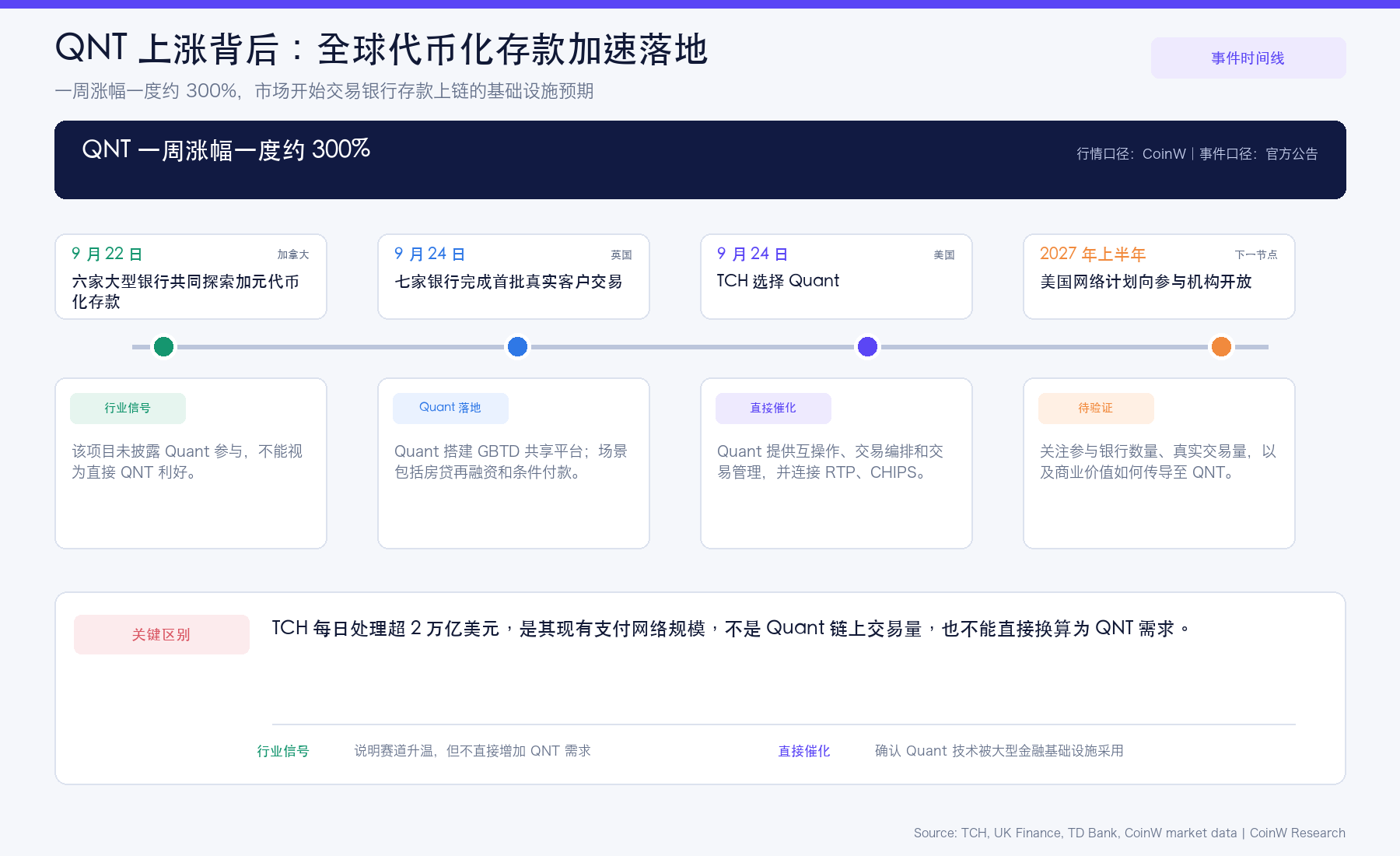Screen dimensions: 1400x856
Task: Click the 行业信号 tag in first card
Action: pyautogui.click(x=128, y=409)
